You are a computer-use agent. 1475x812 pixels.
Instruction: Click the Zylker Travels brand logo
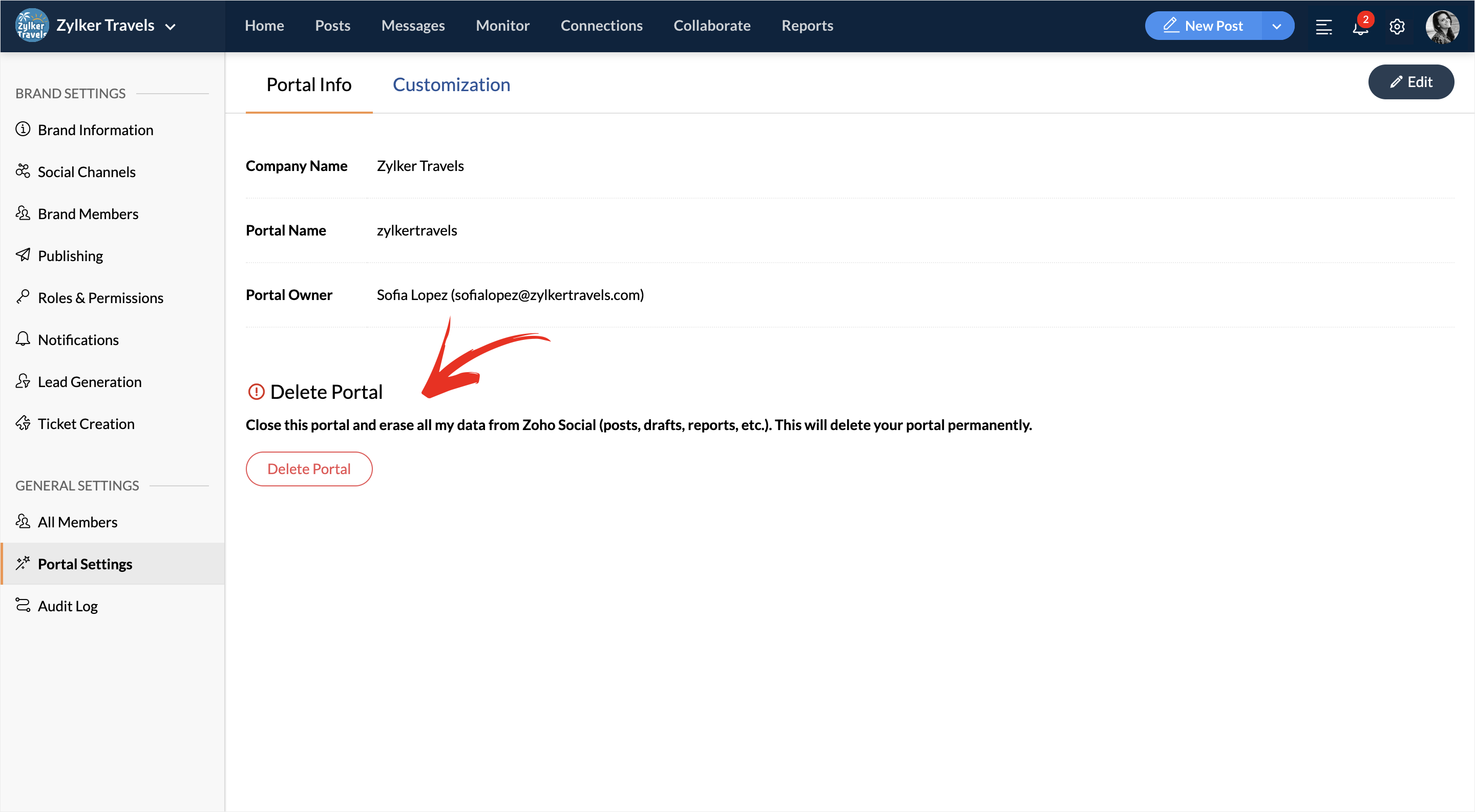pos(32,26)
